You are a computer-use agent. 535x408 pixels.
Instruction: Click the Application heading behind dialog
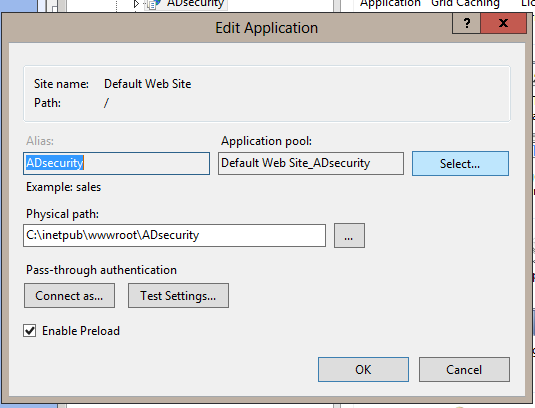pyautogui.click(x=390, y=4)
